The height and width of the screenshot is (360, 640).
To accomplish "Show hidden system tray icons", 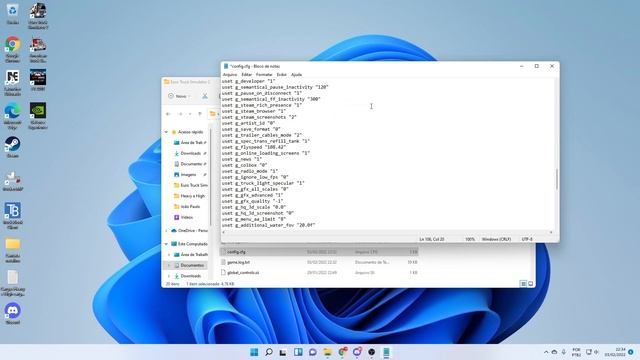I will (x=546, y=352).
